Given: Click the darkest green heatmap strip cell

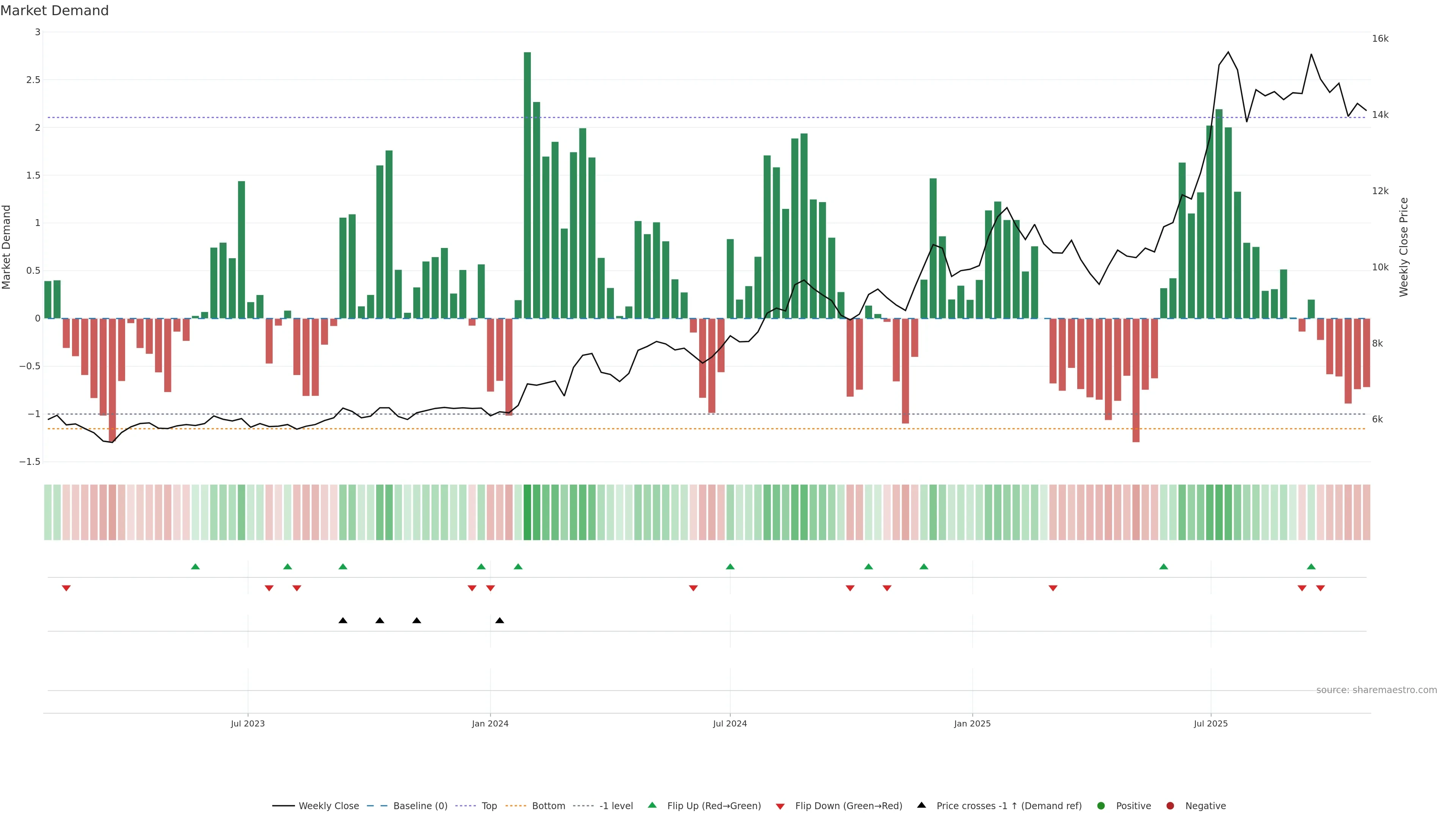Looking at the screenshot, I should coord(527,512).
